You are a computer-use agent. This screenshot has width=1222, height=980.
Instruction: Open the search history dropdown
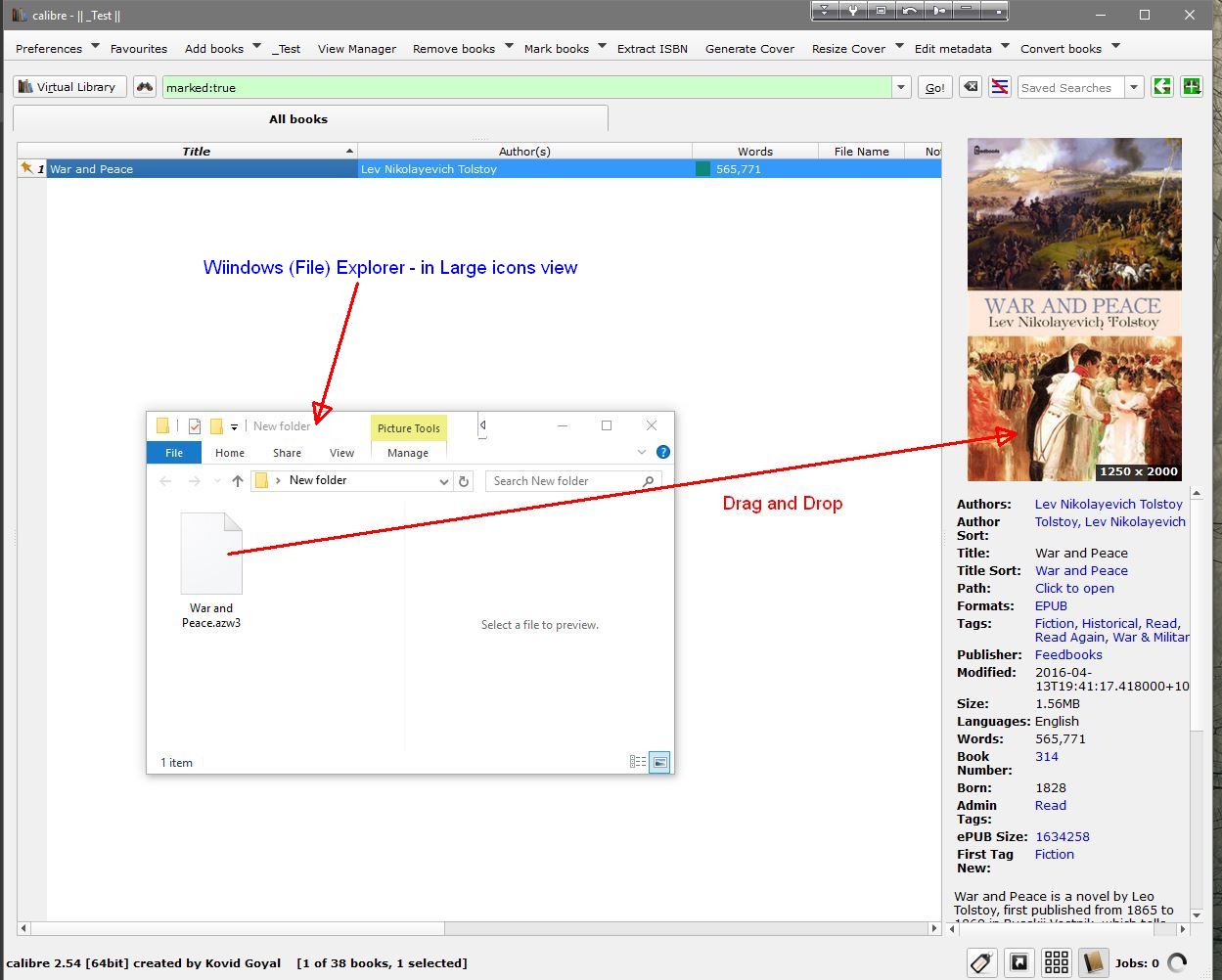tap(901, 87)
